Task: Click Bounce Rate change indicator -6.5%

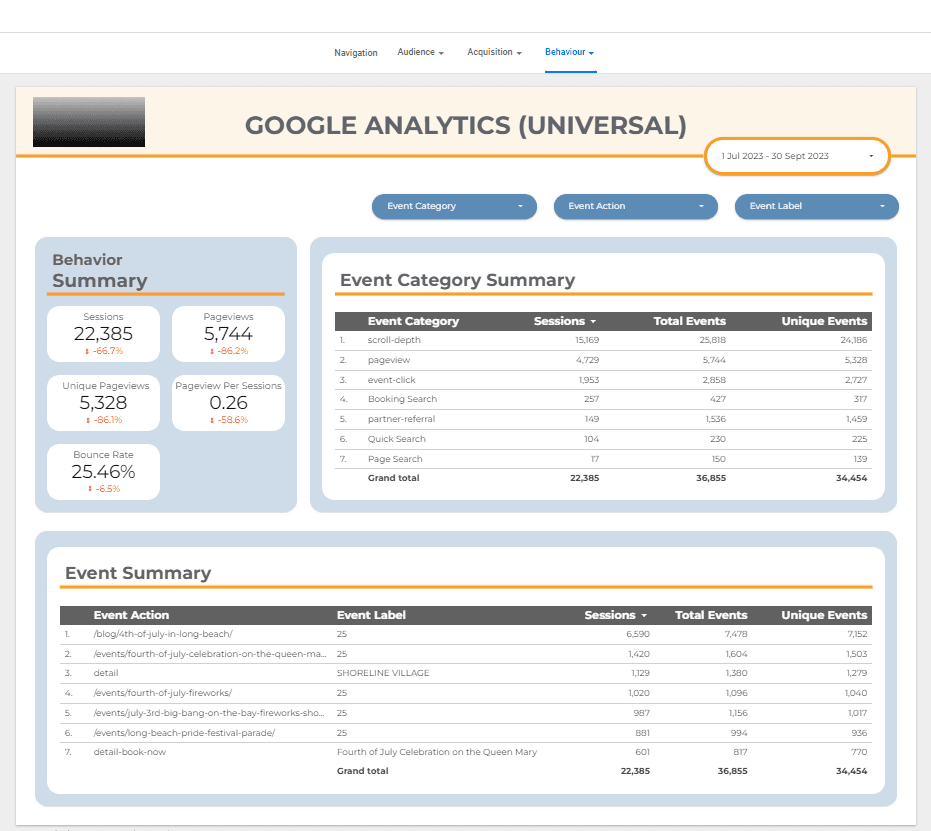Action: tap(104, 489)
